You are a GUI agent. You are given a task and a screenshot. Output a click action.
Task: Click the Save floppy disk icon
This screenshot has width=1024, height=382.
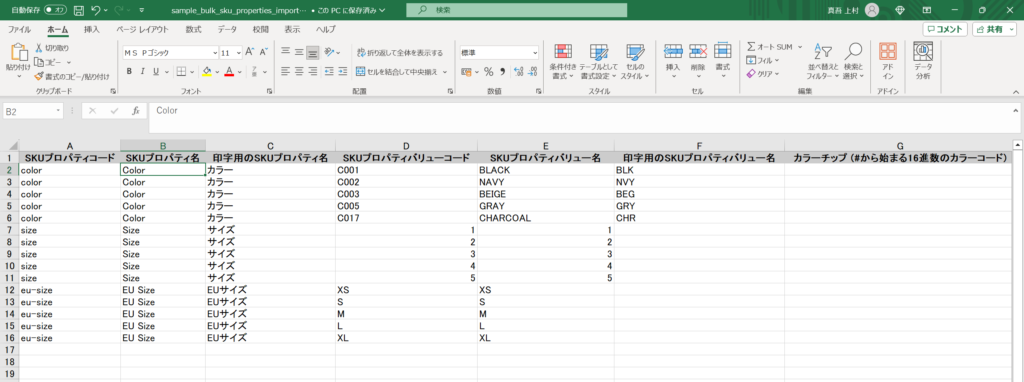click(79, 10)
